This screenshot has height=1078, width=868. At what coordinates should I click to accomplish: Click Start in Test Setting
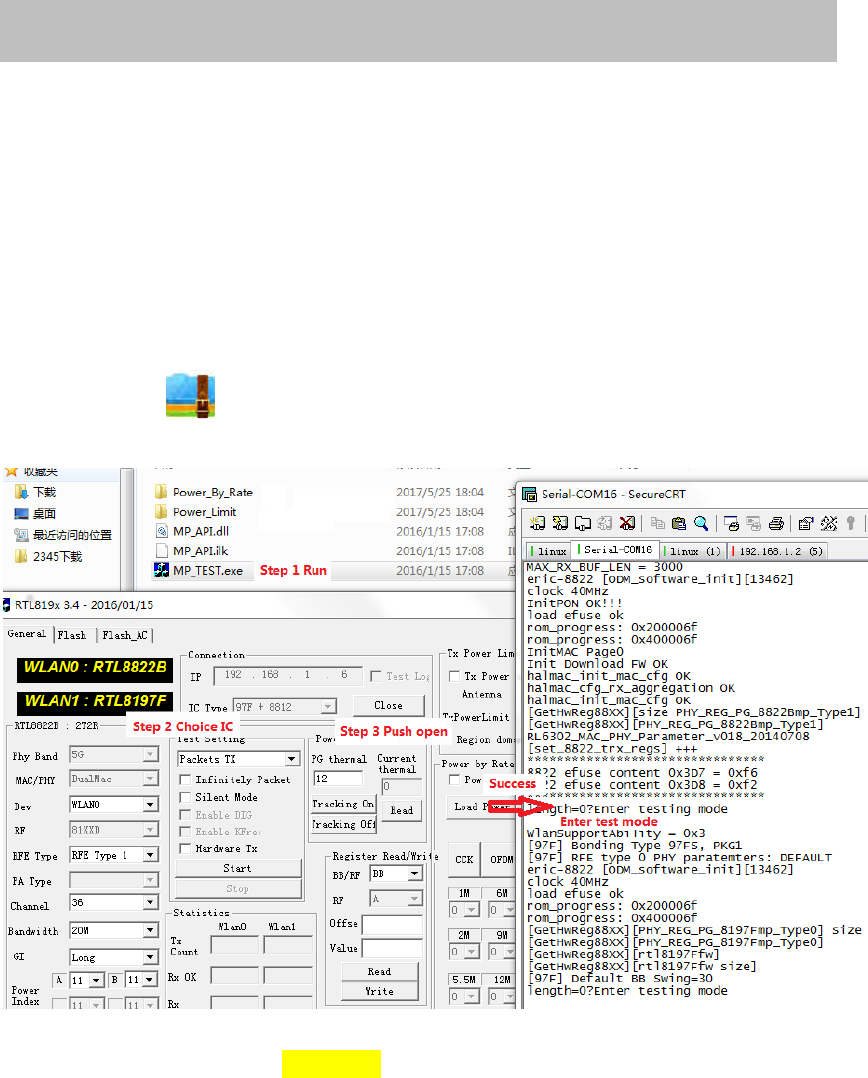point(238,868)
